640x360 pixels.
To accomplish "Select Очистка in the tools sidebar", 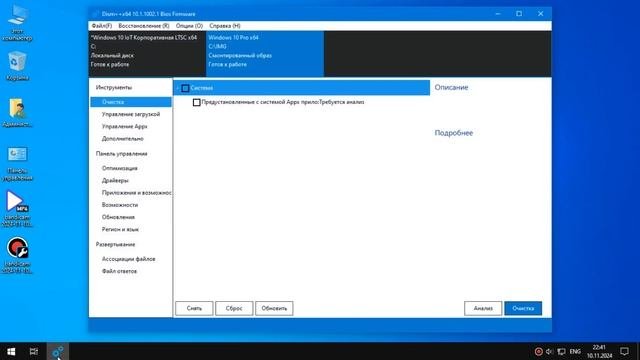I will (131, 102).
